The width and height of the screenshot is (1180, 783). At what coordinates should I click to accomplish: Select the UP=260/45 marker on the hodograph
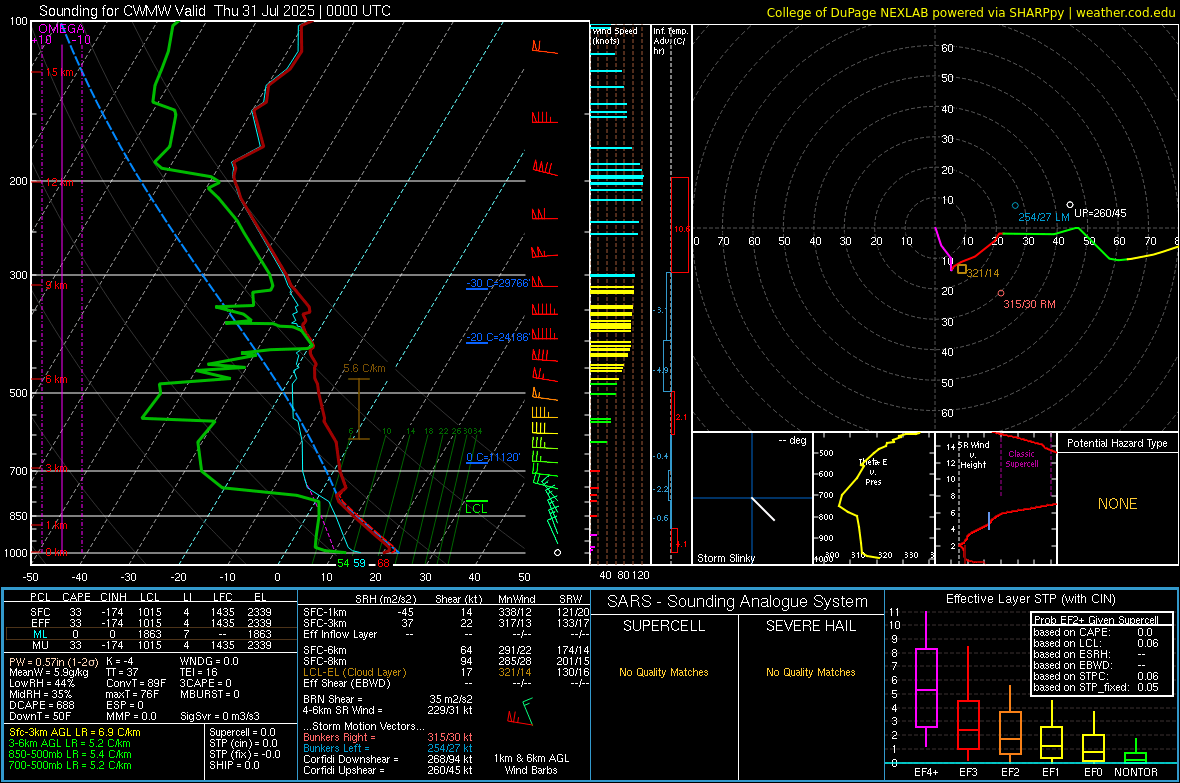point(1070,205)
